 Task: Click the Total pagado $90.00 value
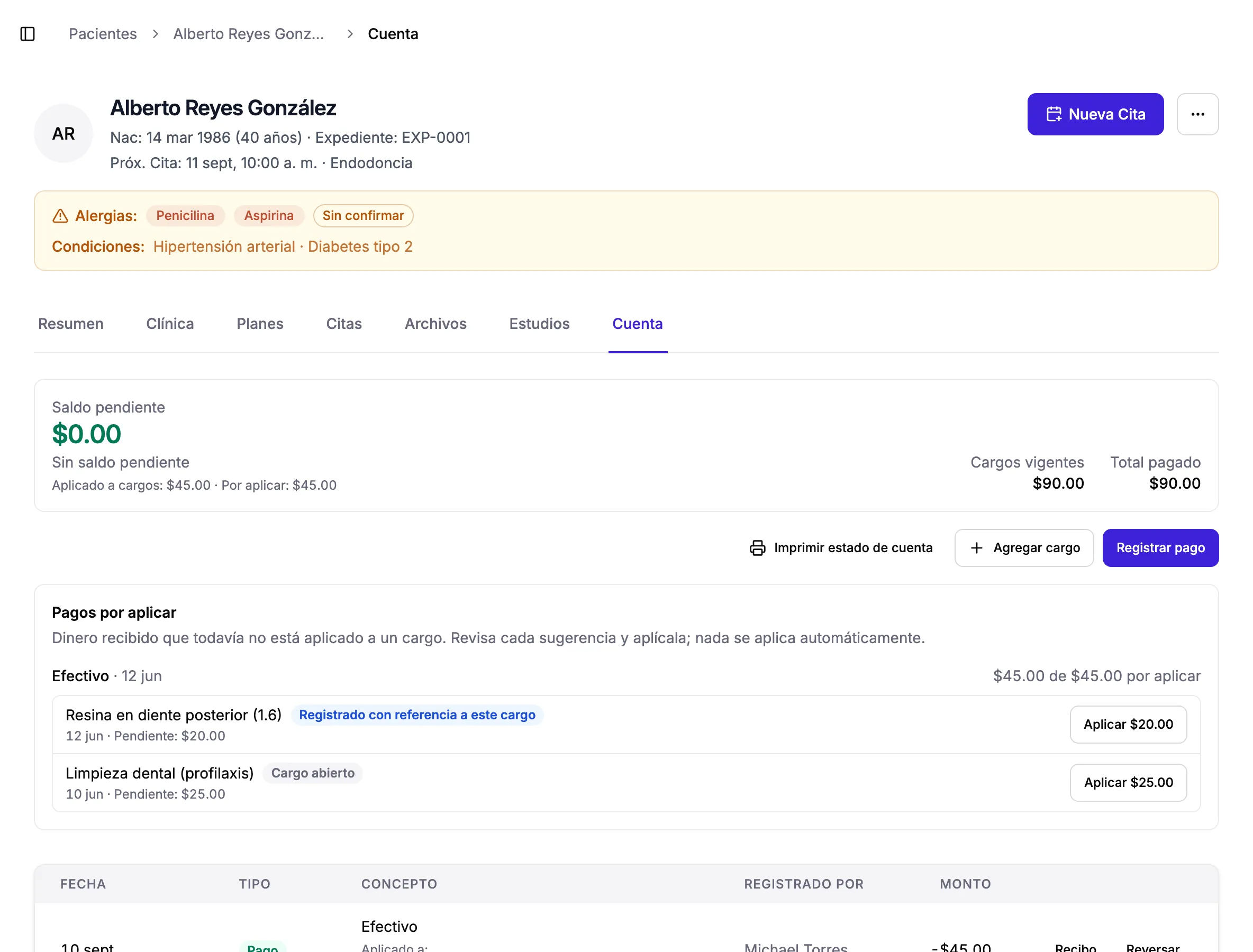[x=1174, y=483]
